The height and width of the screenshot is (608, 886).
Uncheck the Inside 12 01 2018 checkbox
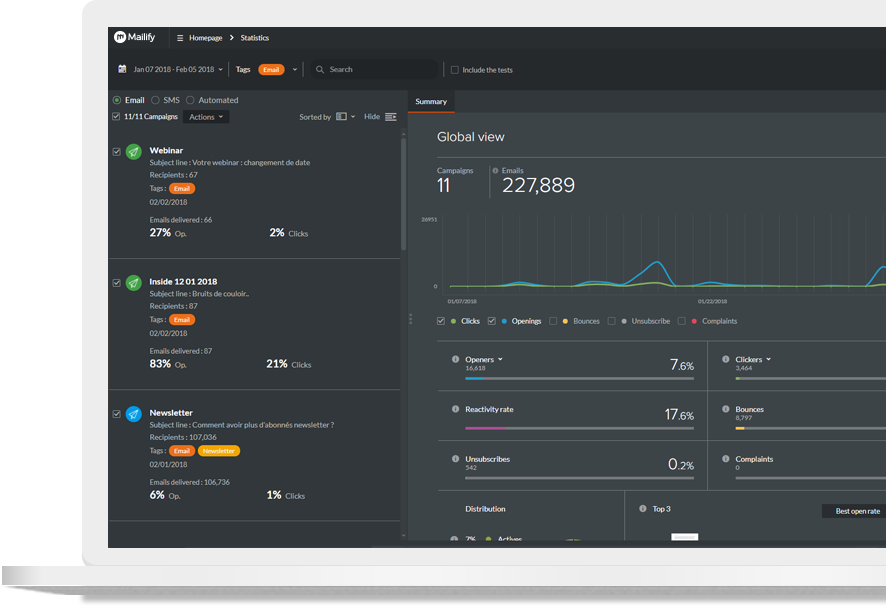(116, 283)
